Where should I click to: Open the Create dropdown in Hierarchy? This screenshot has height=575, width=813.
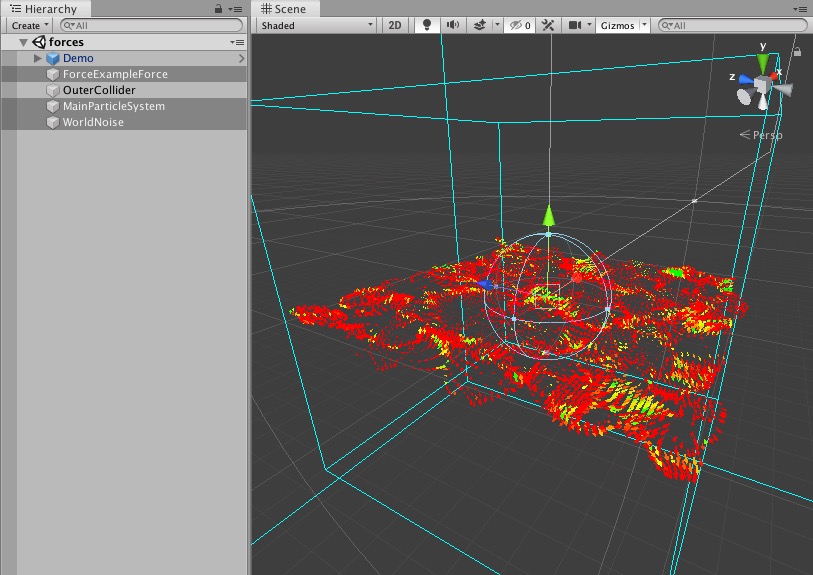coord(30,25)
